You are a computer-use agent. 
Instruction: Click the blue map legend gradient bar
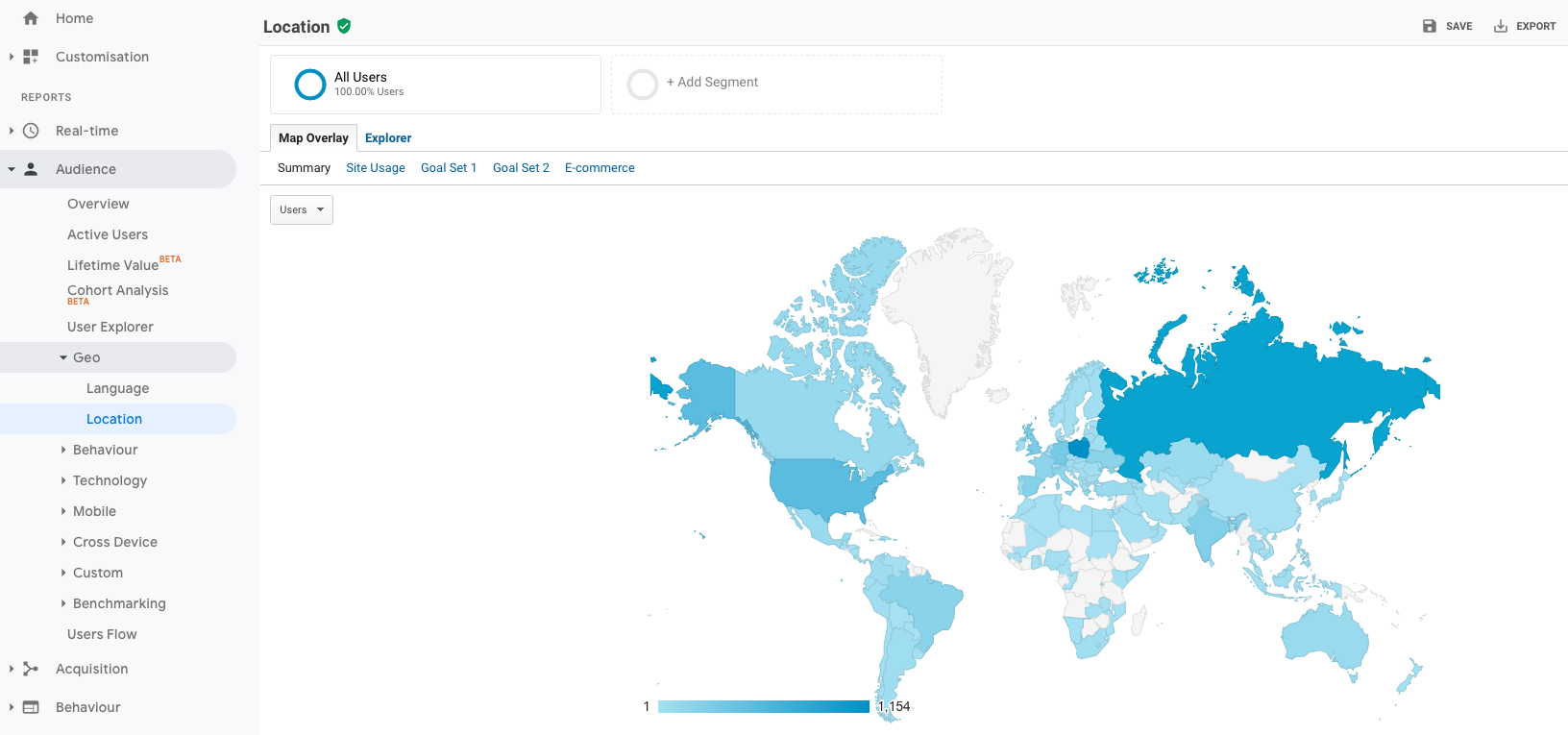764,706
